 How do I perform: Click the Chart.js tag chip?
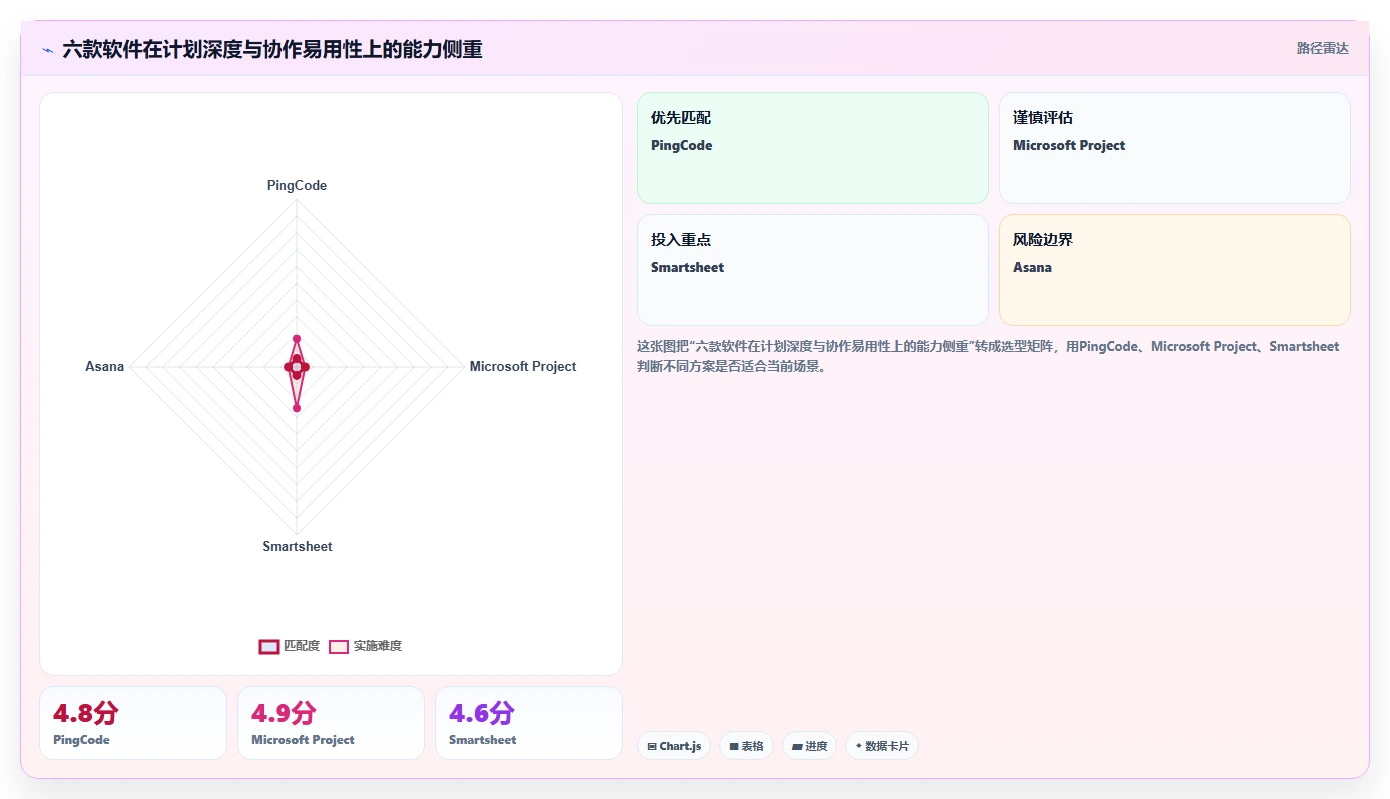pos(674,746)
